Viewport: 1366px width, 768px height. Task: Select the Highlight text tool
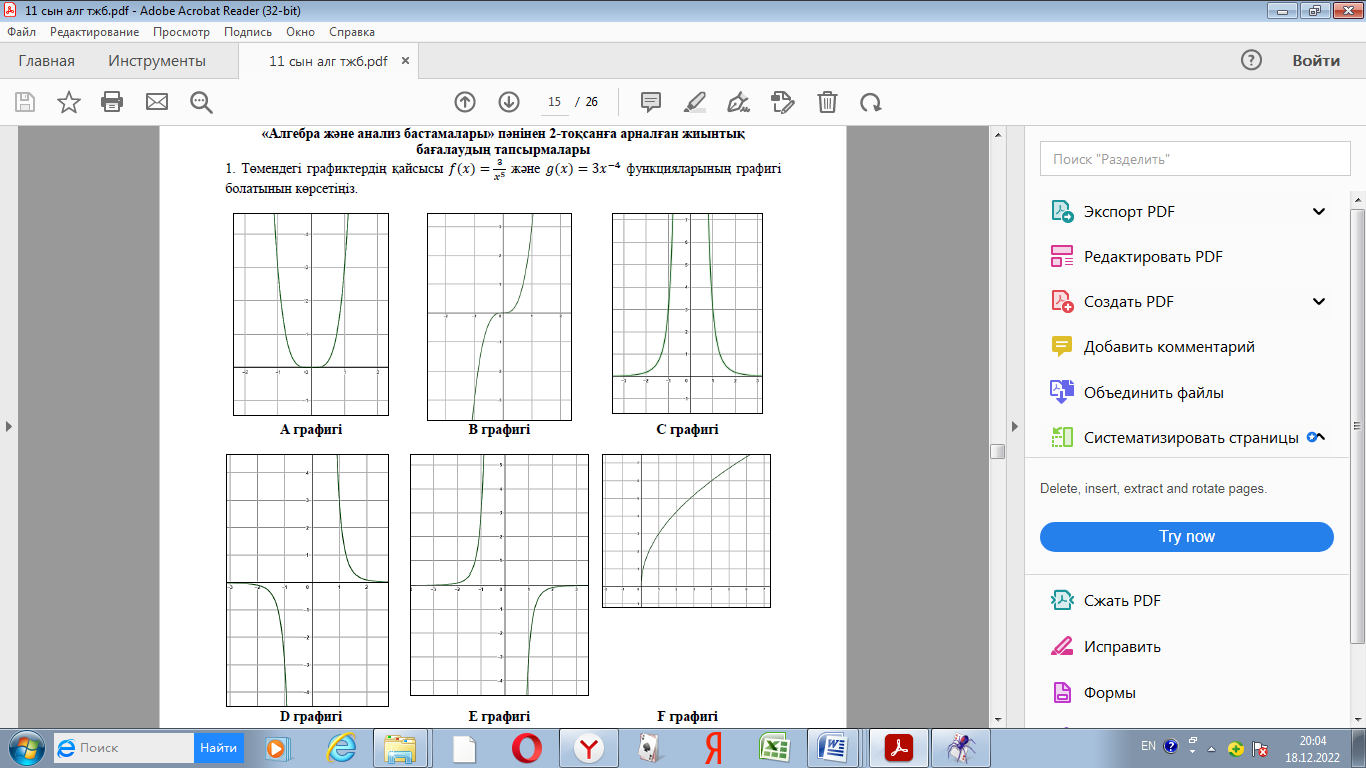(x=695, y=101)
